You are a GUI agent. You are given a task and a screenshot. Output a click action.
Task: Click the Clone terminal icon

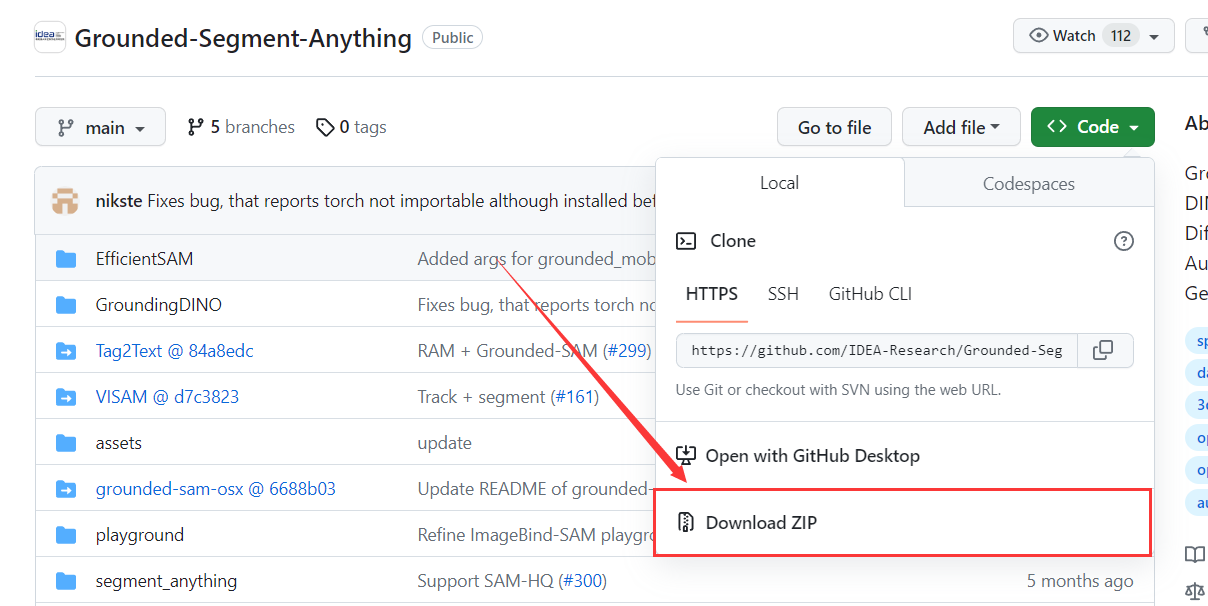[x=686, y=241]
